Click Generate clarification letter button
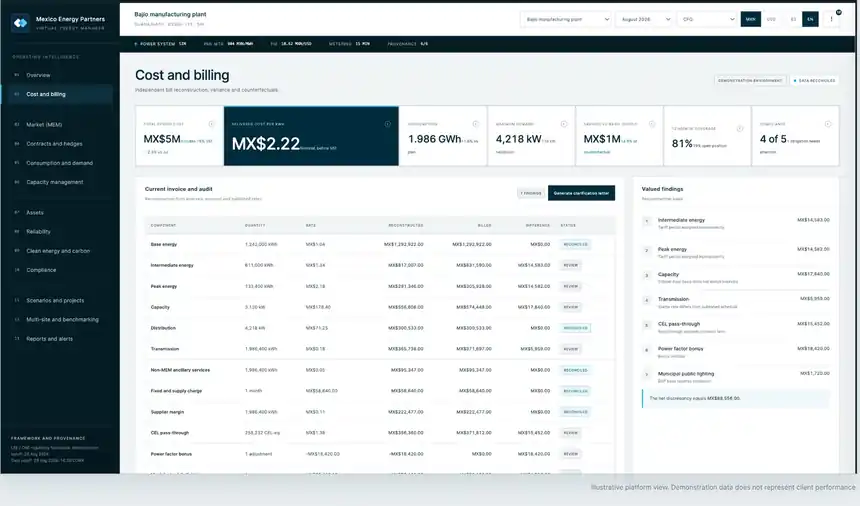Image resolution: width=860 pixels, height=506 pixels. click(x=581, y=193)
